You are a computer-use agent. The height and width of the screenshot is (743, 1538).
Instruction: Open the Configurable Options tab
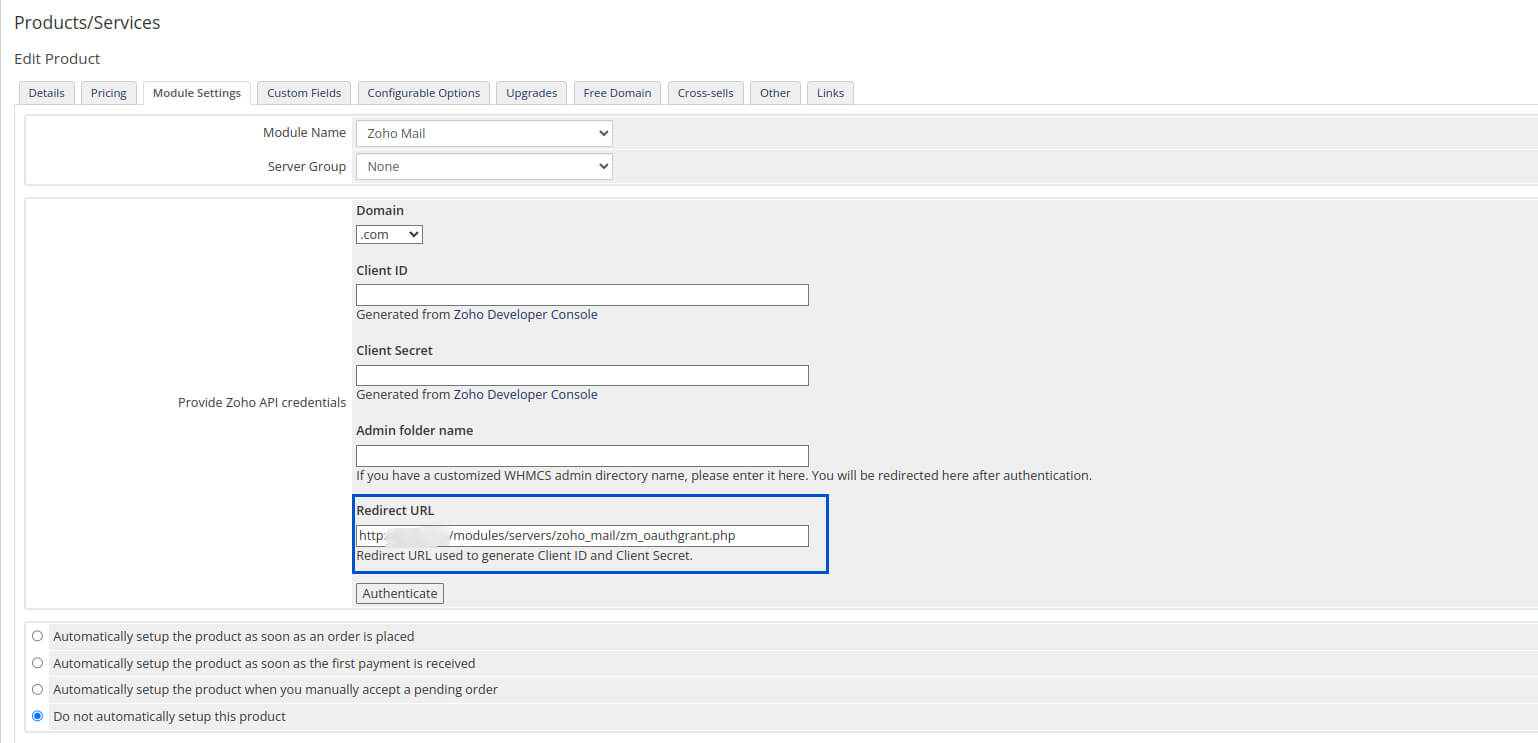tap(423, 92)
